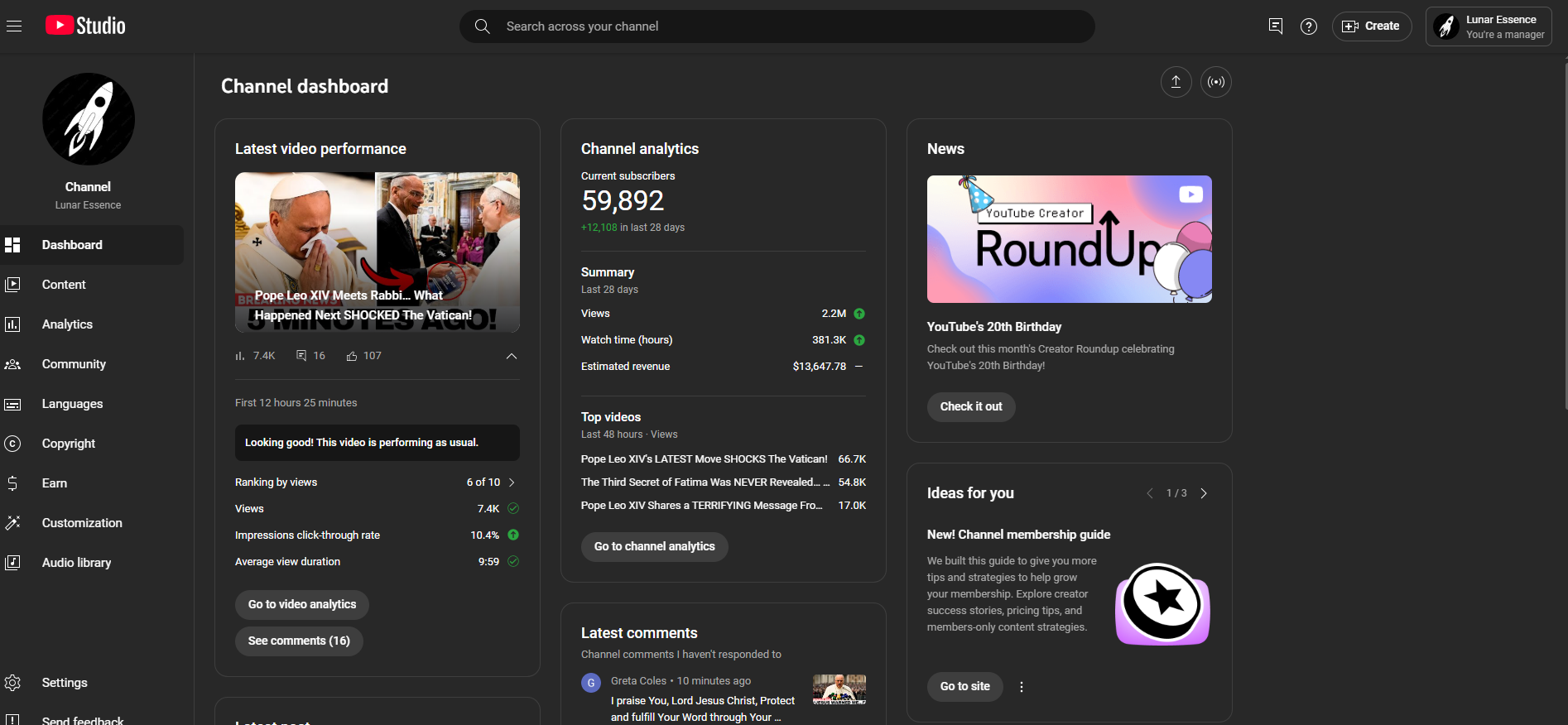This screenshot has width=1568, height=725.
Task: Click the Upload videos arrow icon
Action: pyautogui.click(x=1176, y=82)
